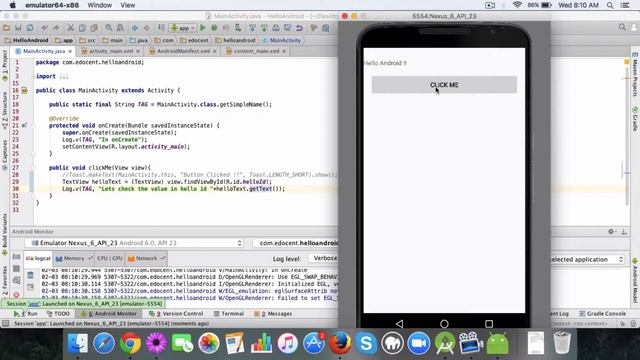Open the app run configuration dropdown
This screenshot has width=640, height=360.
pyautogui.click(x=182, y=28)
